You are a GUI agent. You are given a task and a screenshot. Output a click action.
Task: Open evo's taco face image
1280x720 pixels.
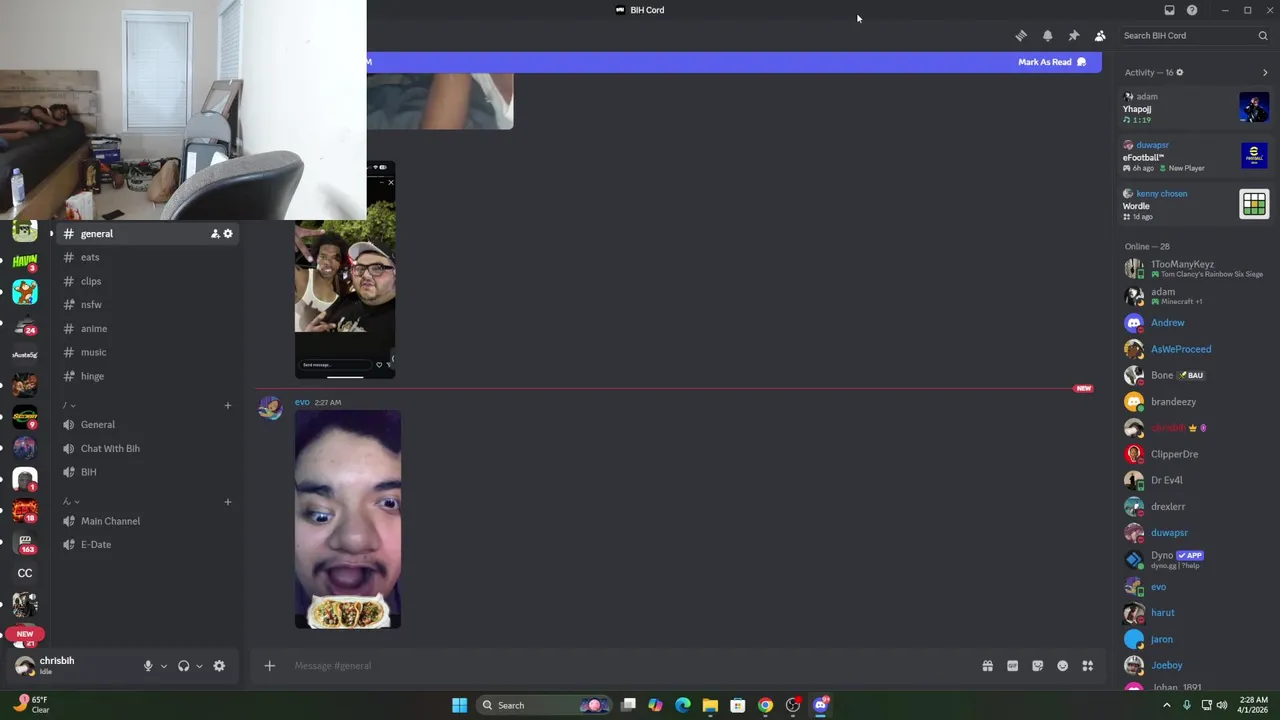tap(348, 519)
